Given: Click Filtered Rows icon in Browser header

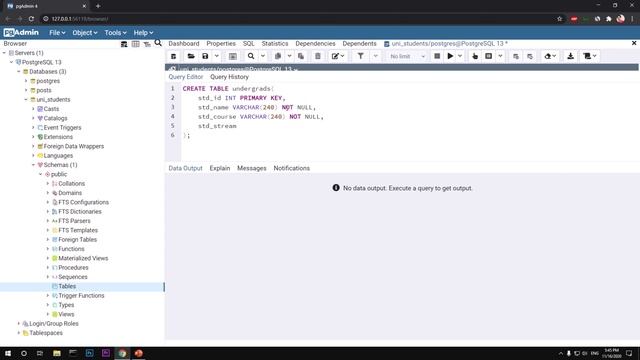Looking at the screenshot, I should pyautogui.click(x=147, y=44).
